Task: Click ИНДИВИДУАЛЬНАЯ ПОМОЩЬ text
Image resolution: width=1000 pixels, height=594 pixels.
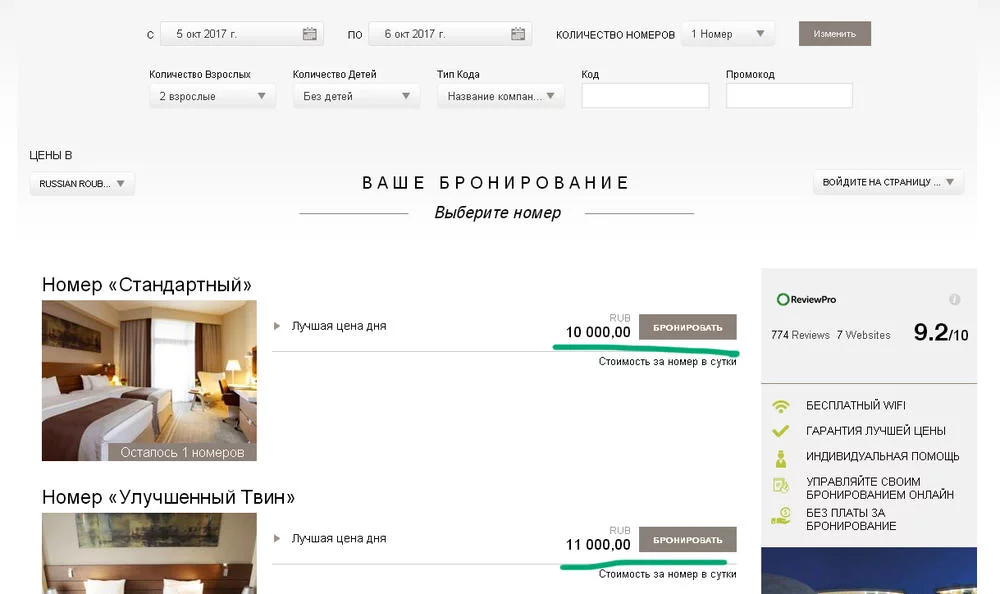Action: (x=883, y=456)
